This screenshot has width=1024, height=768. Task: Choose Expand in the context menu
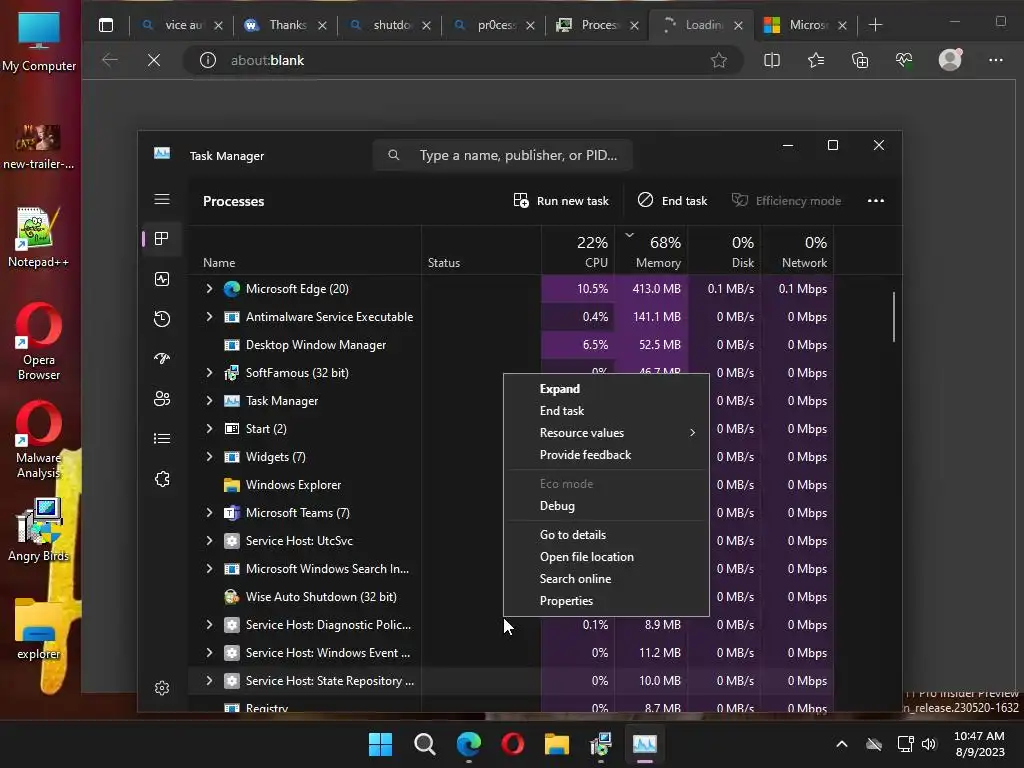606,389
